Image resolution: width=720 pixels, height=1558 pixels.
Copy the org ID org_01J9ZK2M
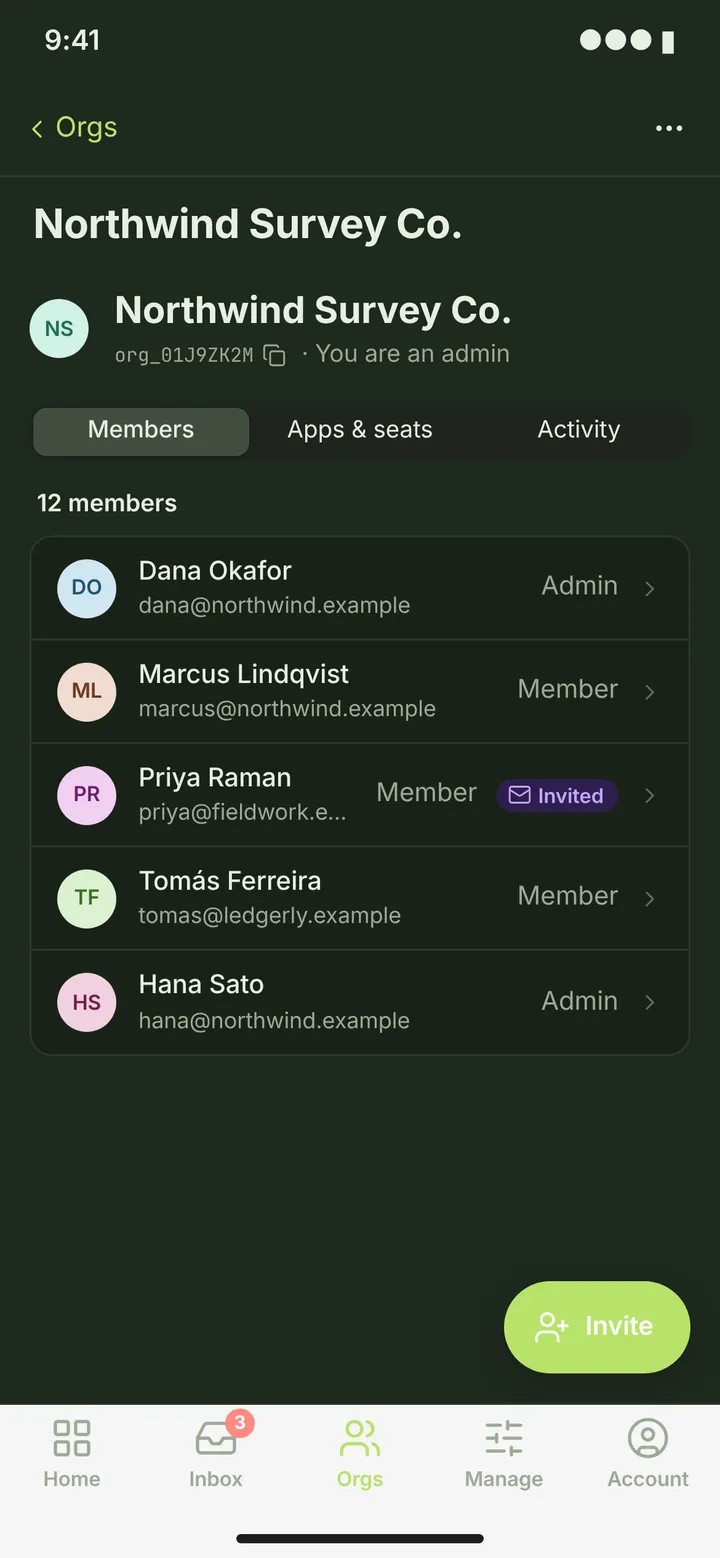coord(275,355)
